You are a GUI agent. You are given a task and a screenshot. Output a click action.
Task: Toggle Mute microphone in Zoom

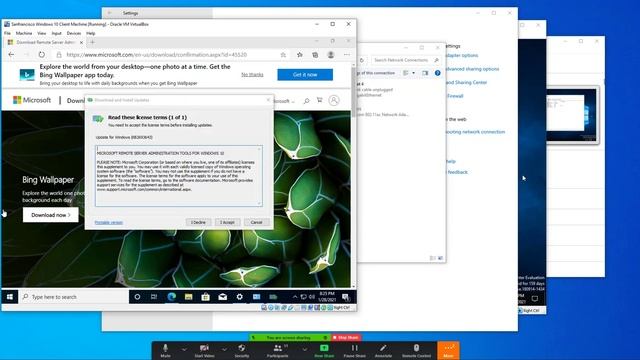[165, 350]
